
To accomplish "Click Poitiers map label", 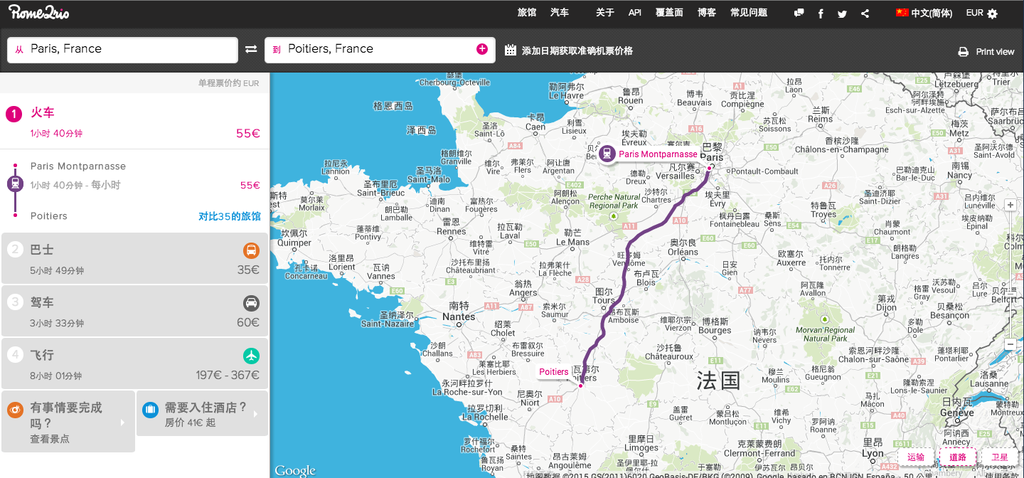I will click(x=553, y=372).
